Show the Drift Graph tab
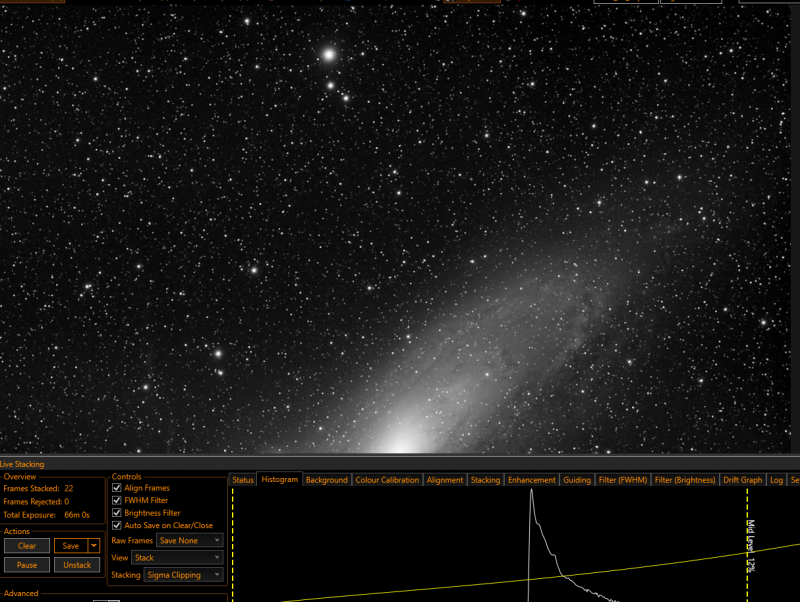800x602 pixels. point(742,480)
